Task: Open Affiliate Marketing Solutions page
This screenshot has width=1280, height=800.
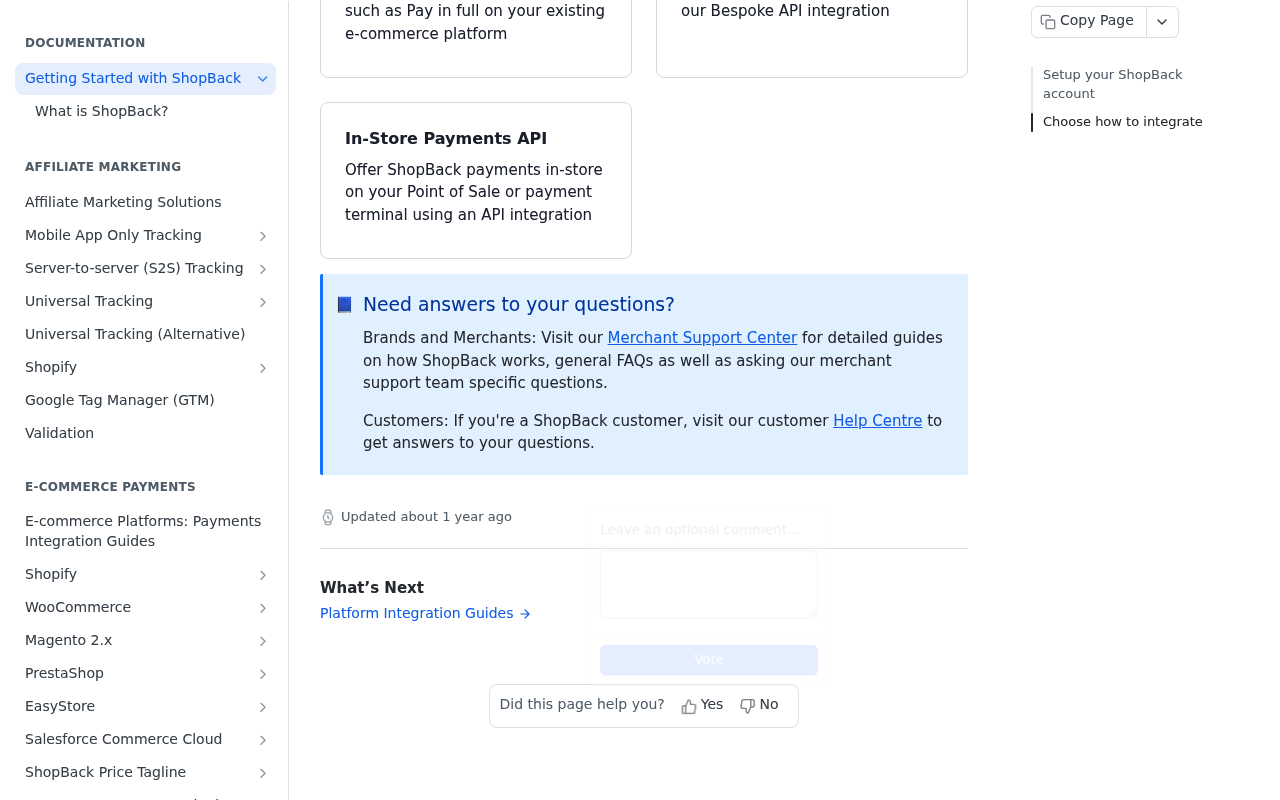Action: pyautogui.click(x=123, y=202)
